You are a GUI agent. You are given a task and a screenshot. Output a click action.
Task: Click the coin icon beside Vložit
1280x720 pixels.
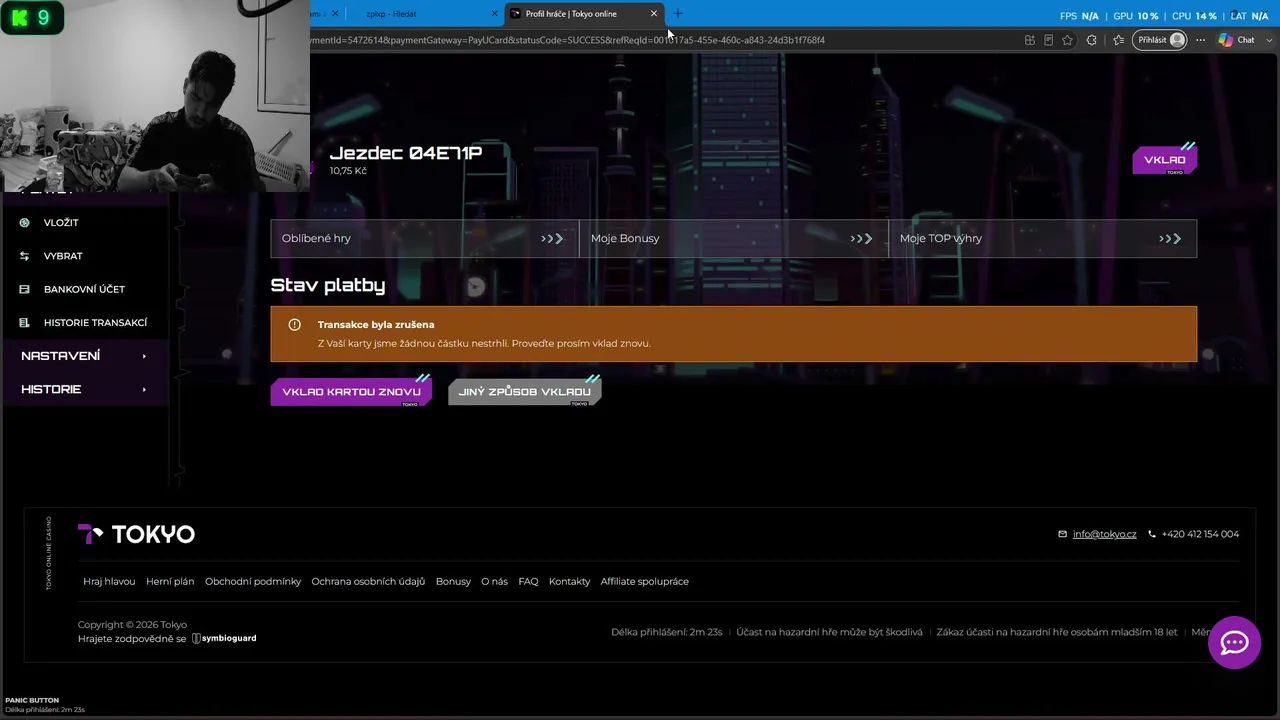coord(24,223)
